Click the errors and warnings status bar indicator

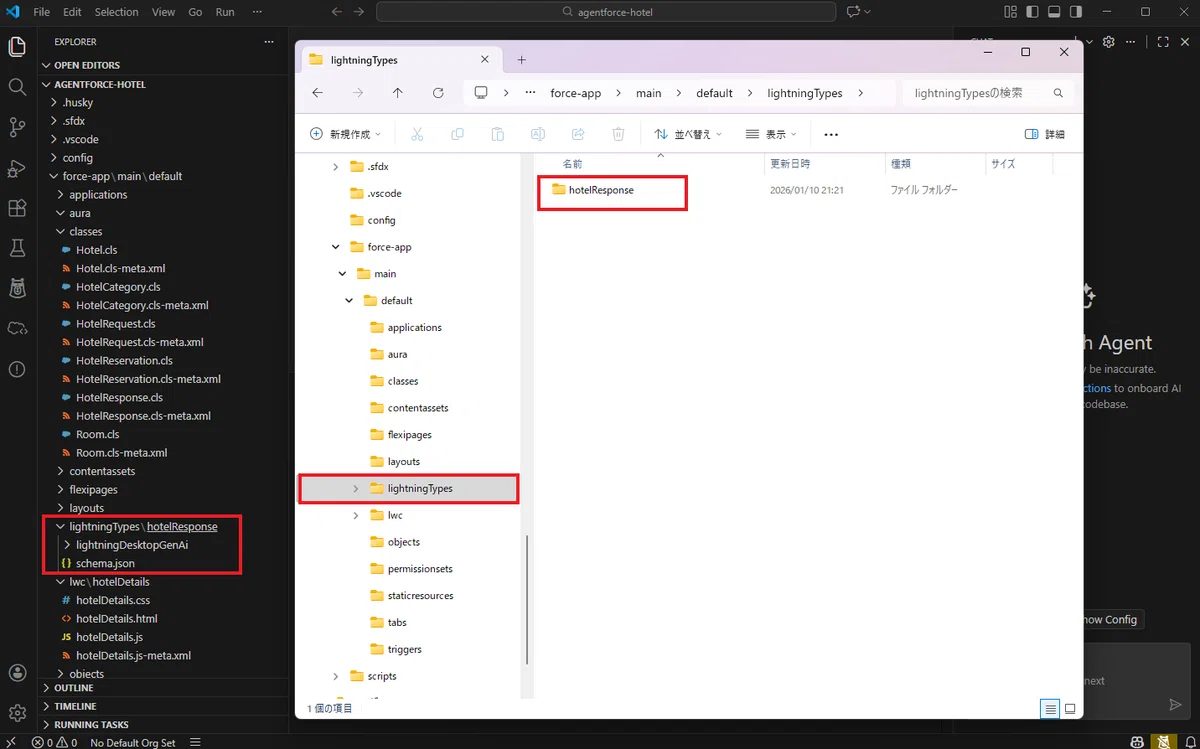(x=55, y=743)
